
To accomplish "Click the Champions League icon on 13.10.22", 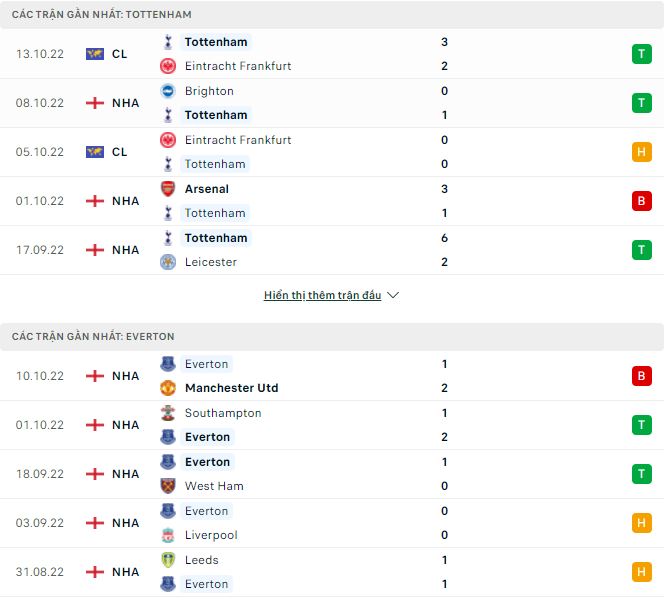I will pyautogui.click(x=95, y=54).
